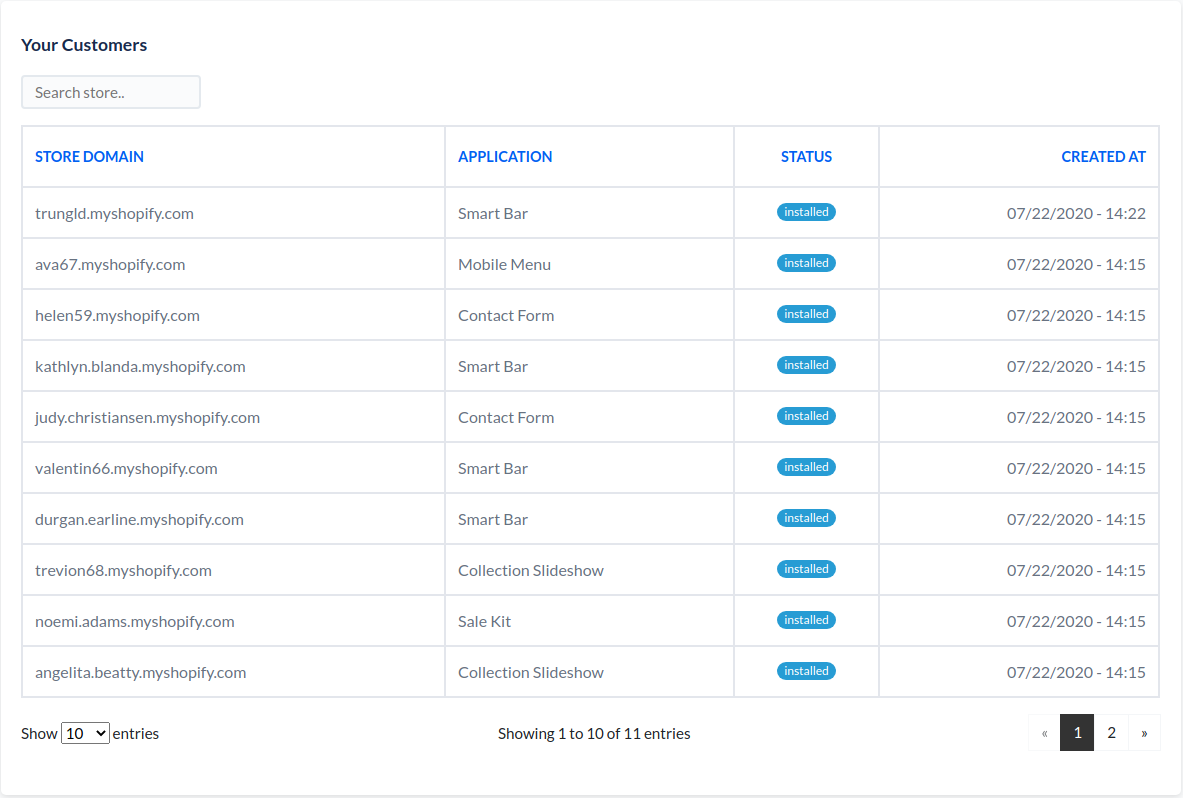This screenshot has width=1183, height=798.
Task: Click installed badge for kathlyn.blanda row
Action: (x=806, y=365)
